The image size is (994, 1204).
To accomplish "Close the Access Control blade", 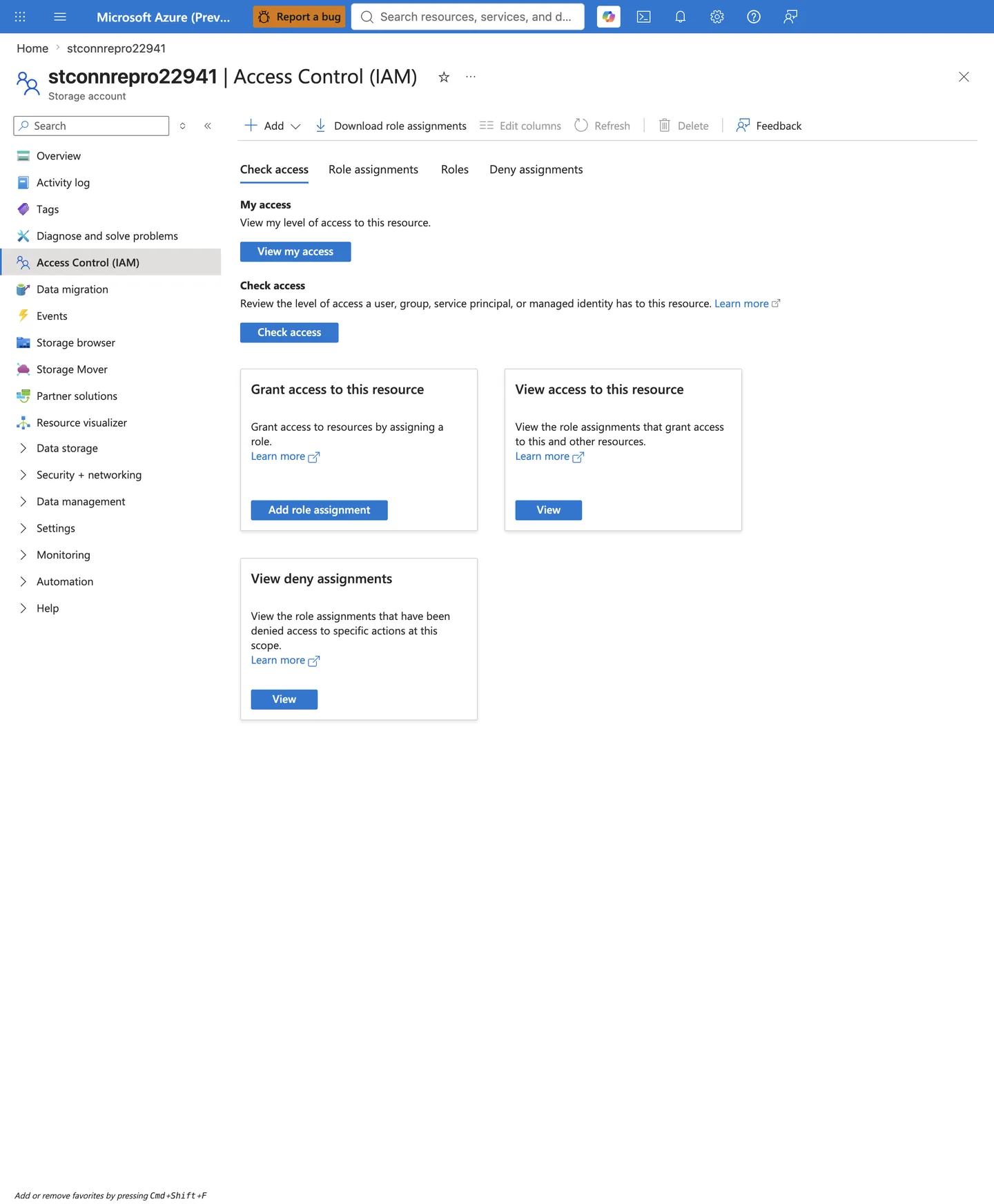I will [x=964, y=77].
